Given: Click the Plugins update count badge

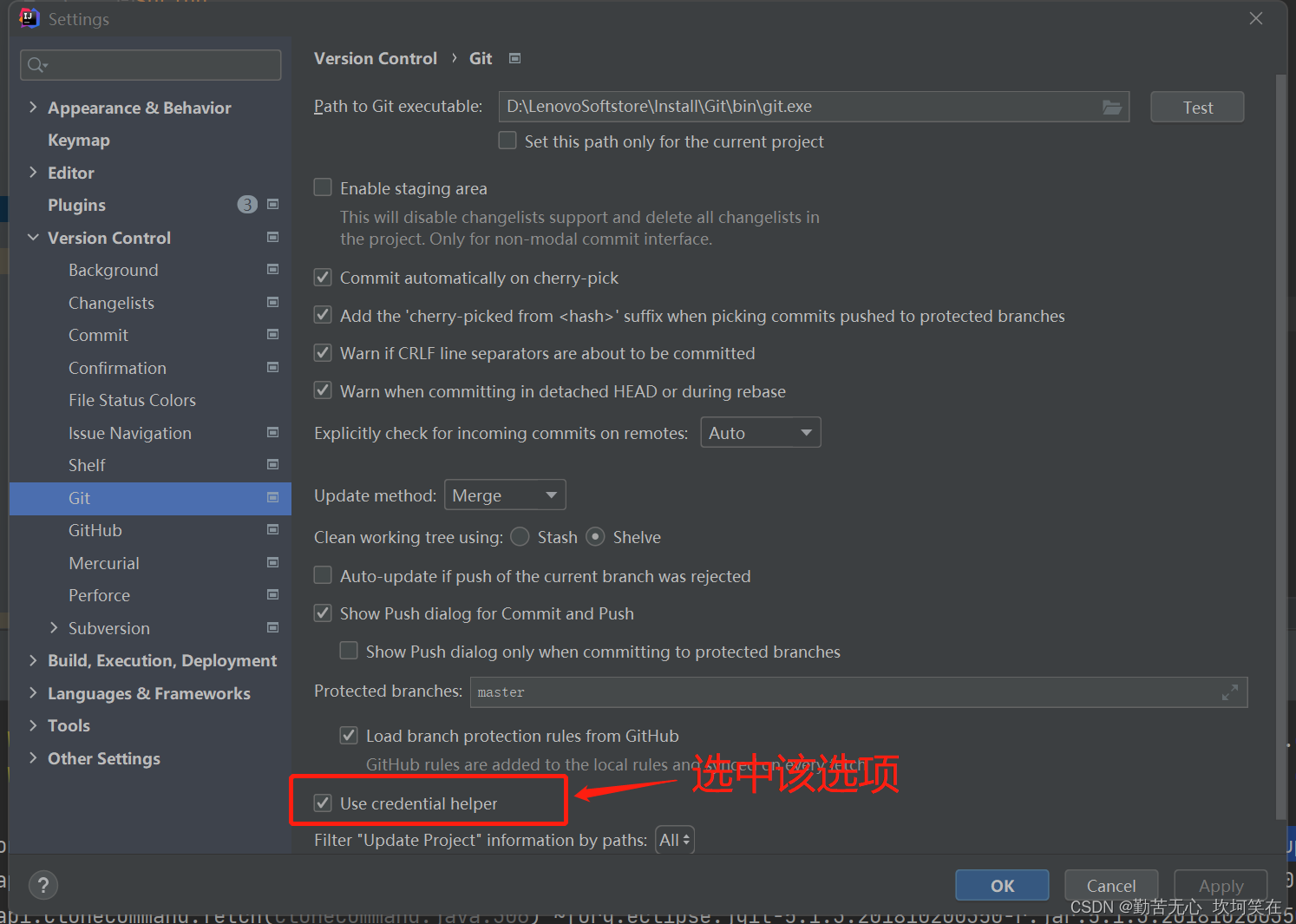Looking at the screenshot, I should click(x=247, y=205).
